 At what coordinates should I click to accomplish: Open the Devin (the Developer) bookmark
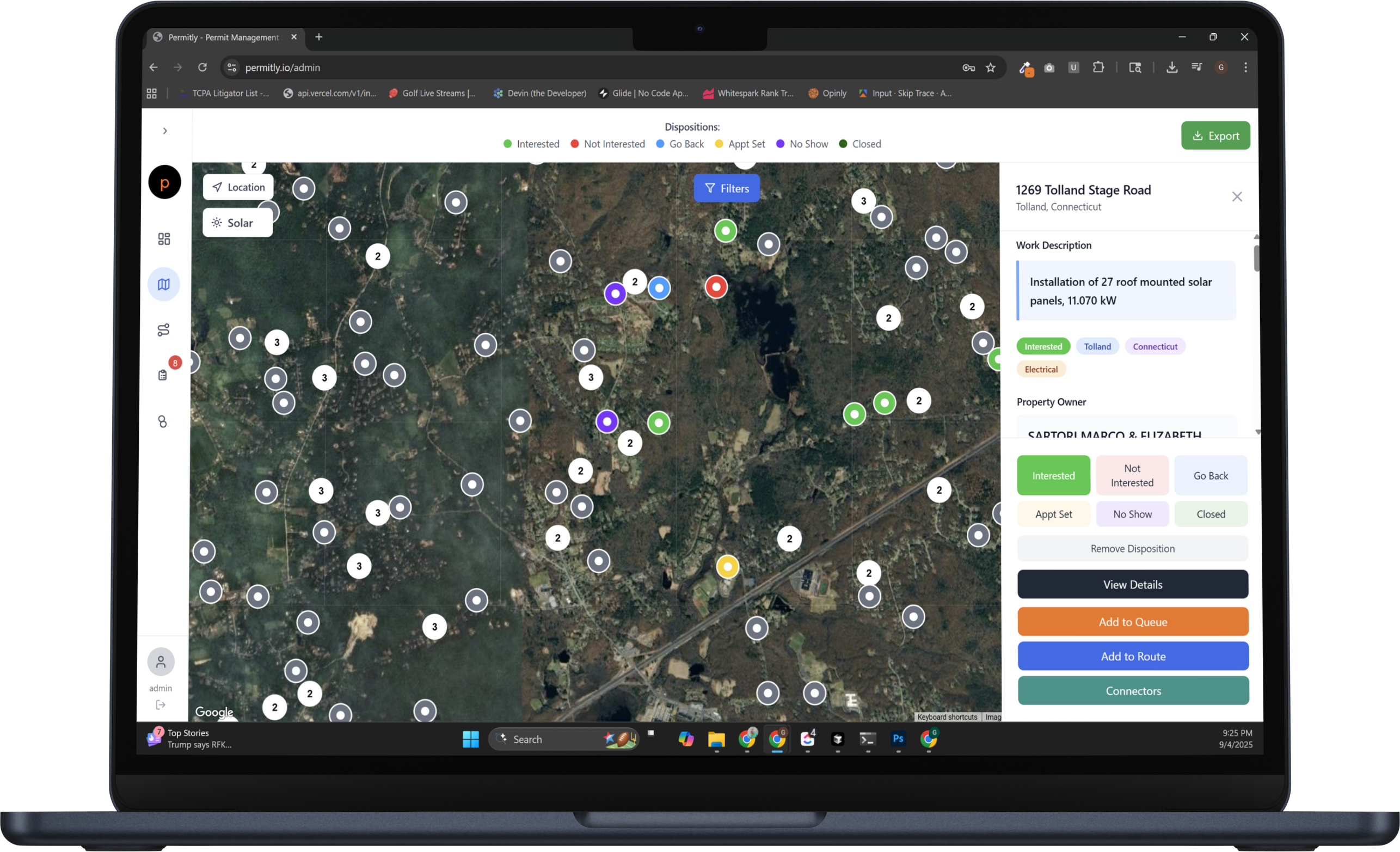tap(540, 93)
